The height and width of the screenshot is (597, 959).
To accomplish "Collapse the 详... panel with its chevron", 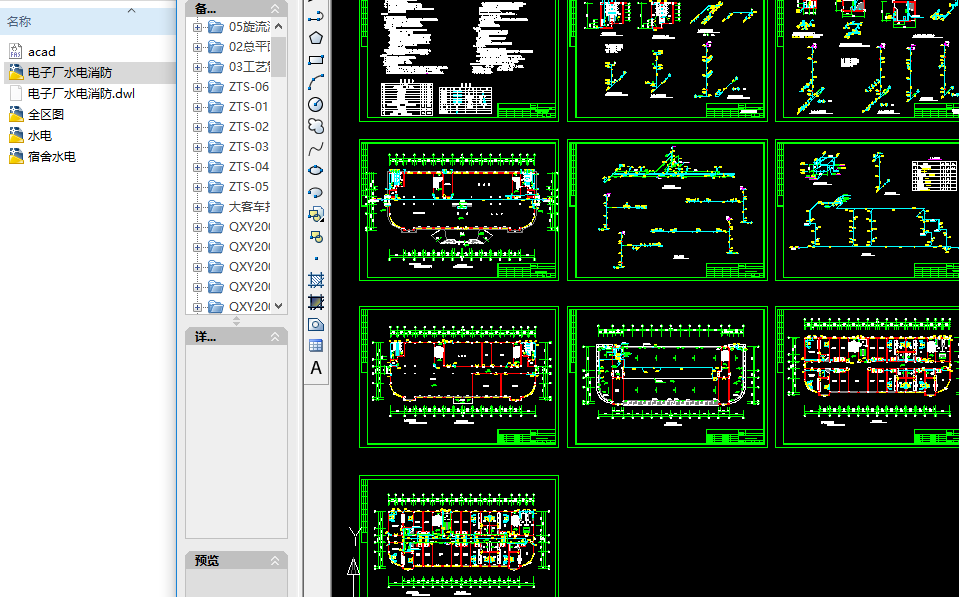I will click(x=275, y=337).
